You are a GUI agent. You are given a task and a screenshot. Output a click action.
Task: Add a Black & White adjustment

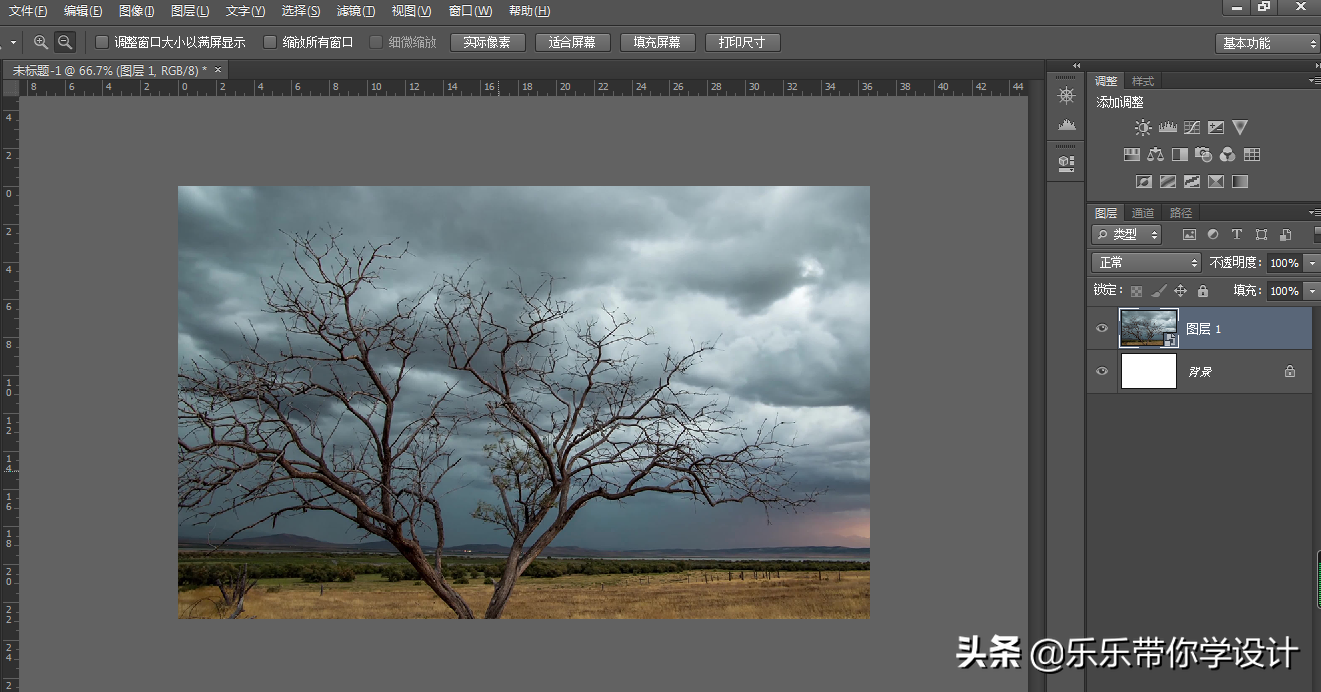(x=1180, y=155)
